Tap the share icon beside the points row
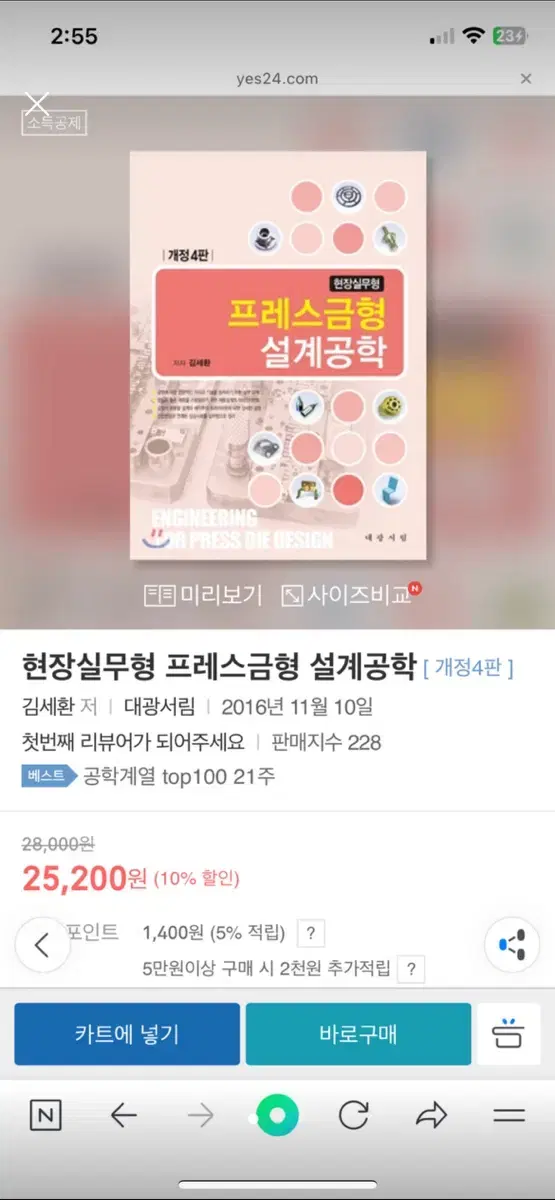The width and height of the screenshot is (555, 1200). click(512, 944)
